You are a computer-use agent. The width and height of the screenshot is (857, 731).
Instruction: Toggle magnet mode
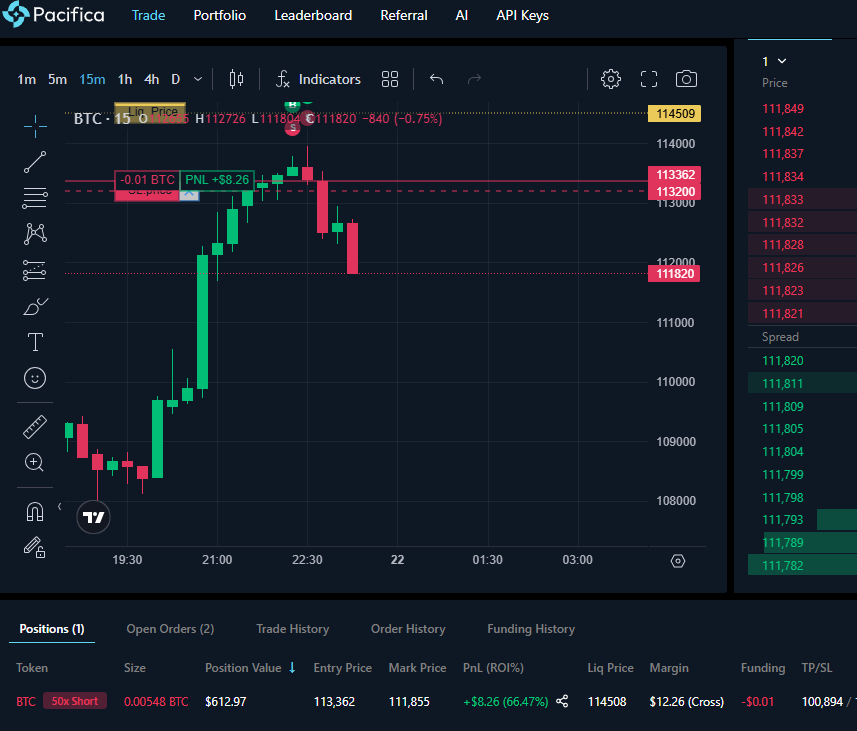(35, 512)
